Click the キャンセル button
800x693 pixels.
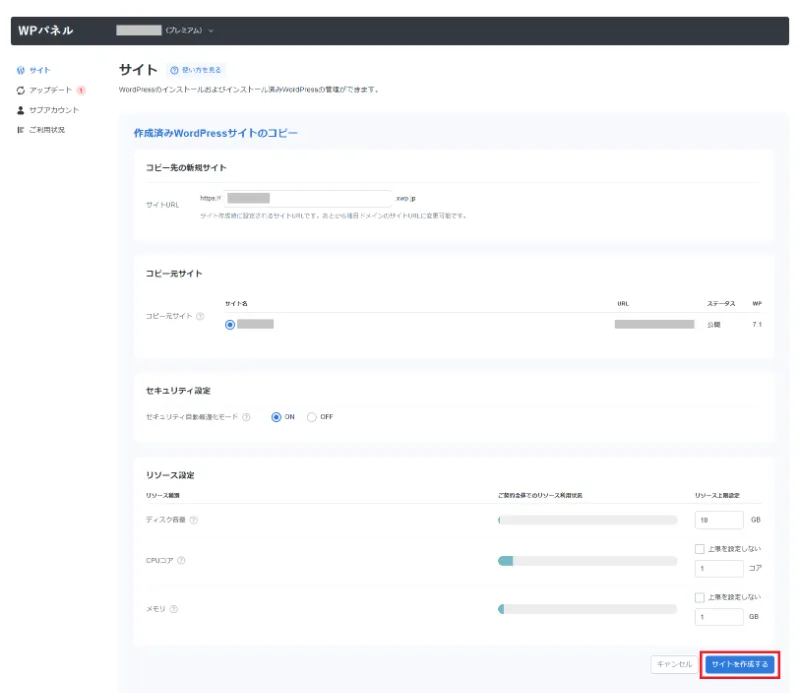point(674,664)
